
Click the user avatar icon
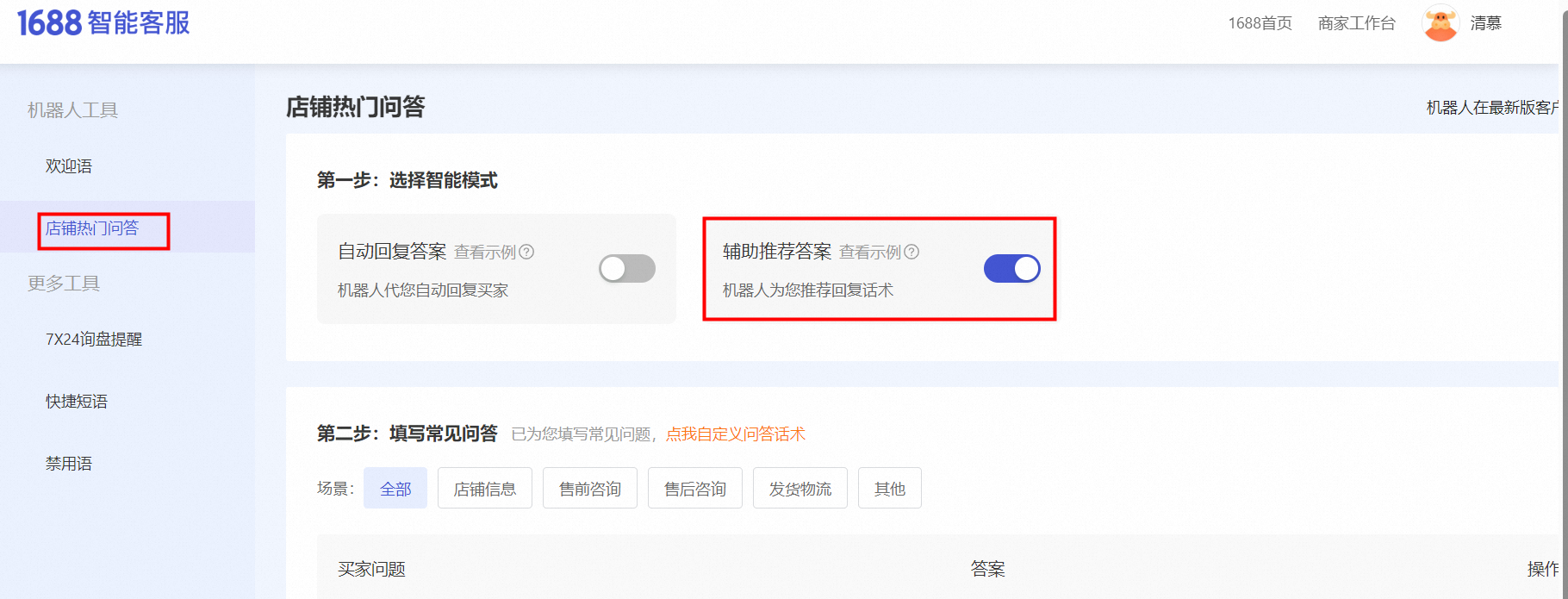tap(1440, 23)
